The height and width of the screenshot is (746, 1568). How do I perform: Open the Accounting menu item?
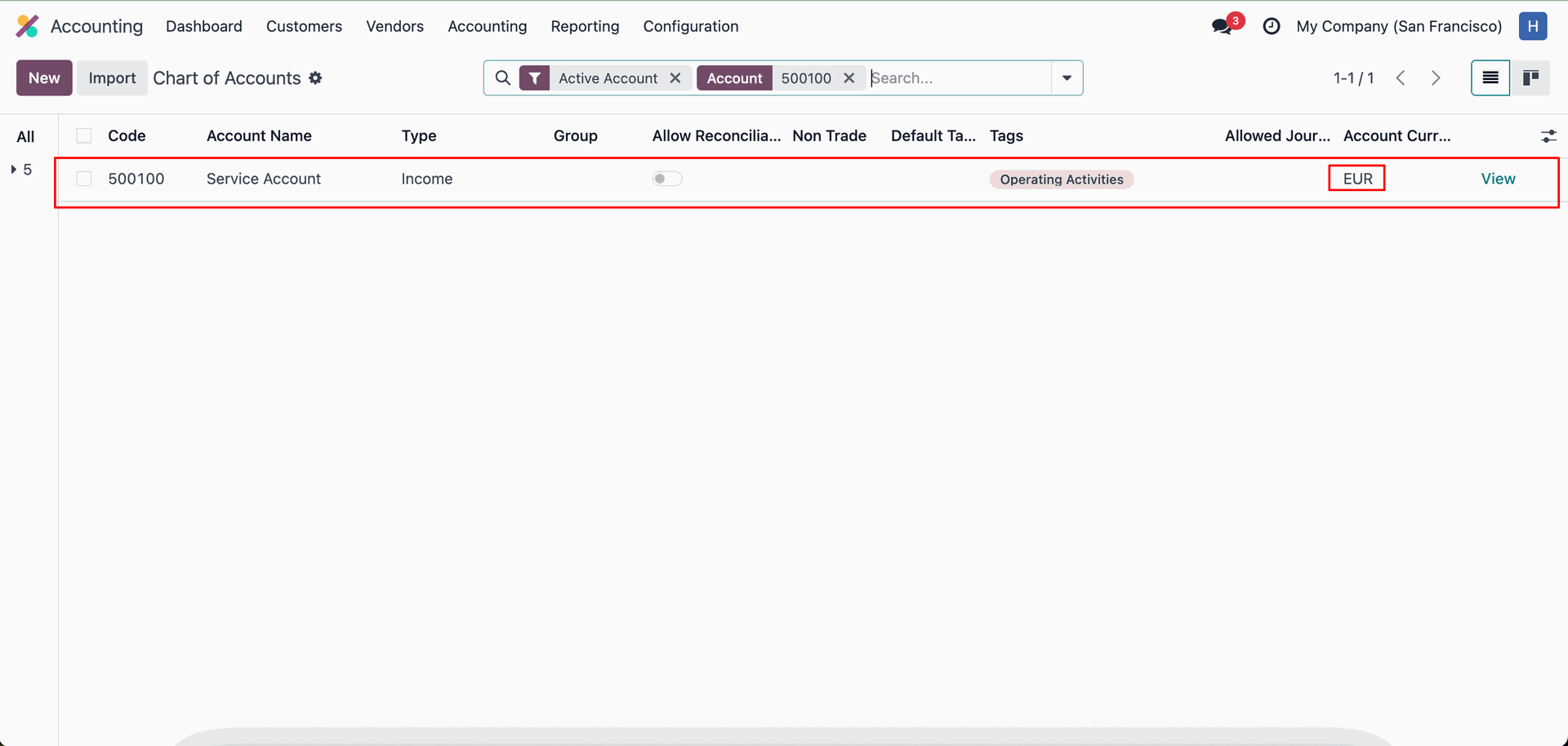click(x=488, y=26)
